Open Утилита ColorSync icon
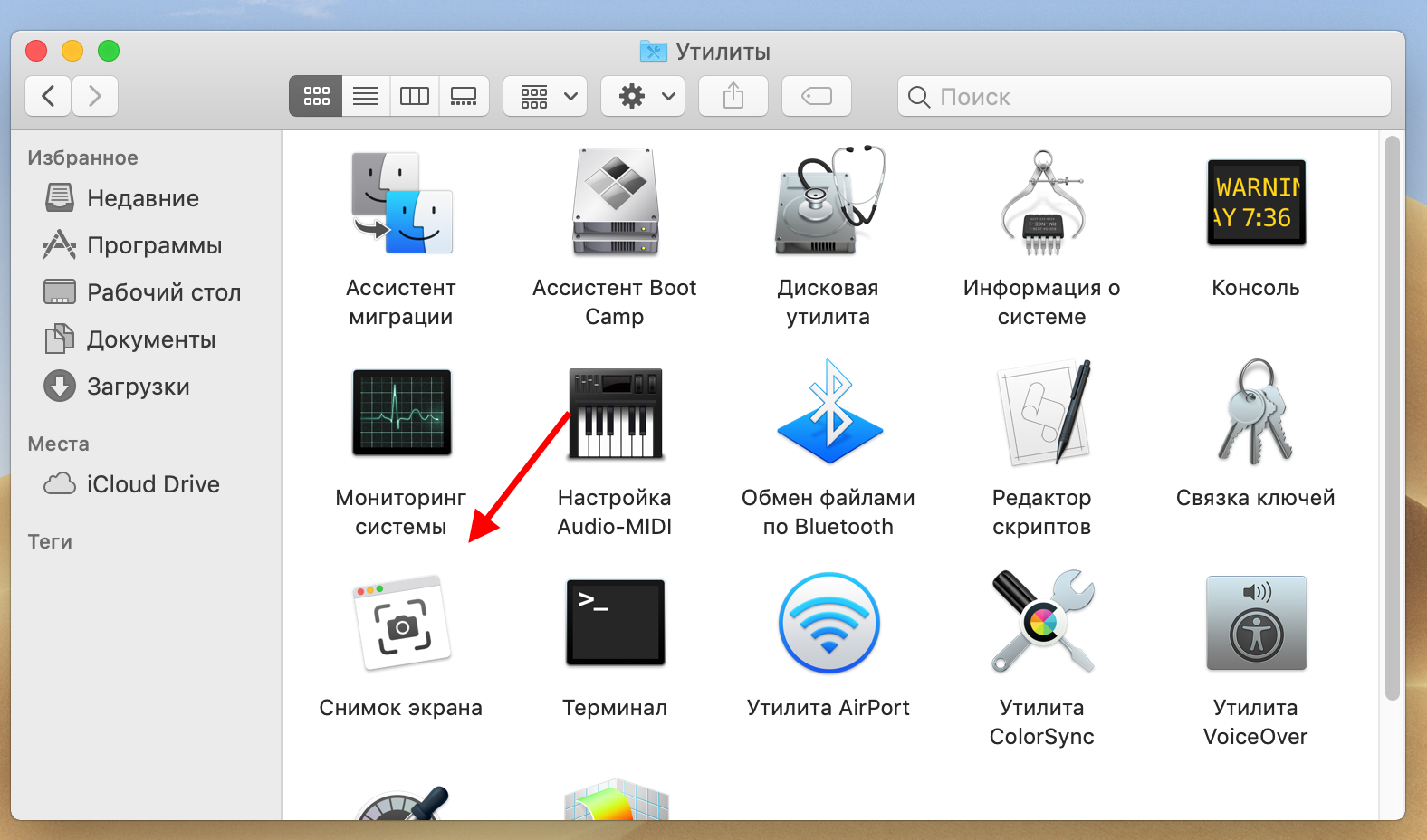 (x=1042, y=622)
